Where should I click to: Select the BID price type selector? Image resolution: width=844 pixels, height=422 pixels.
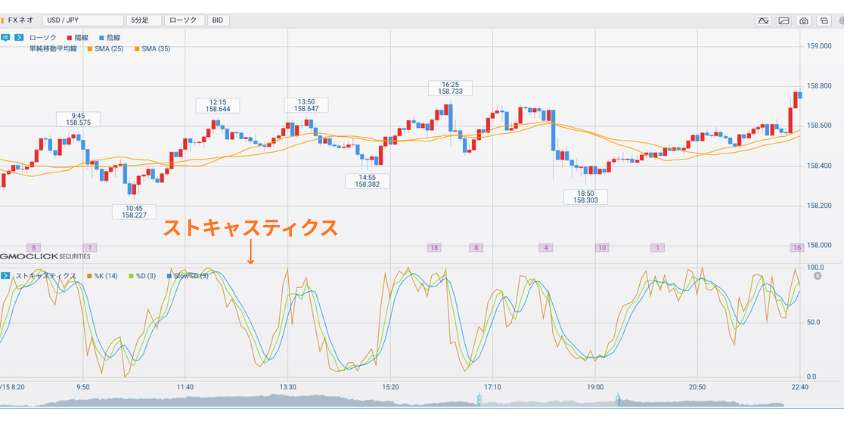217,20
